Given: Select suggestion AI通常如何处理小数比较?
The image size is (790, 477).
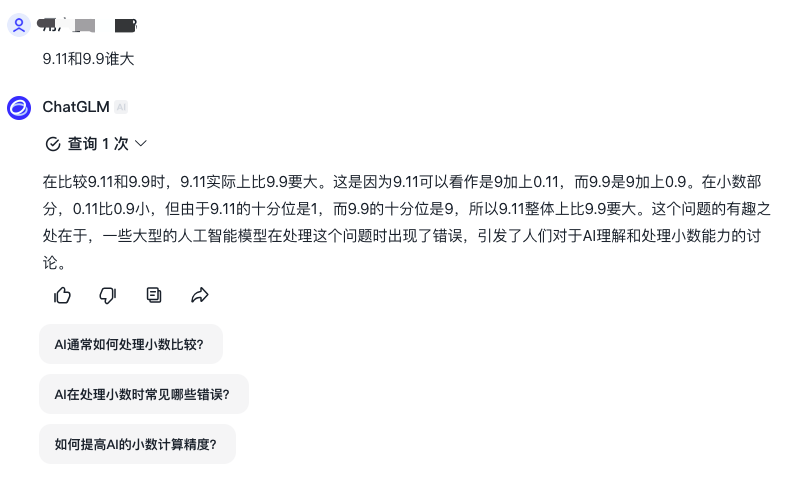Looking at the screenshot, I should (130, 344).
